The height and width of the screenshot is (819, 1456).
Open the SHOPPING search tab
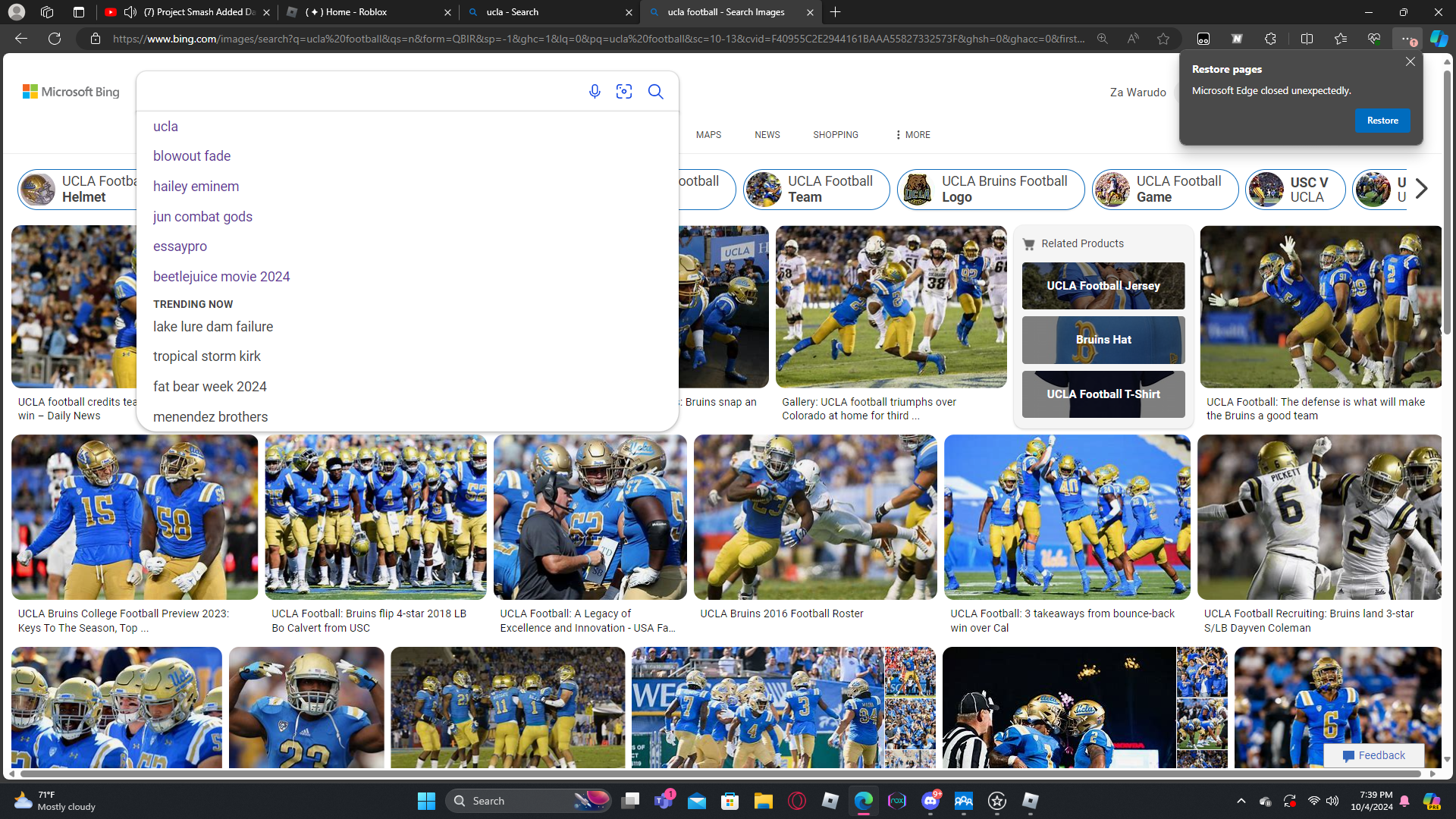coord(836,135)
